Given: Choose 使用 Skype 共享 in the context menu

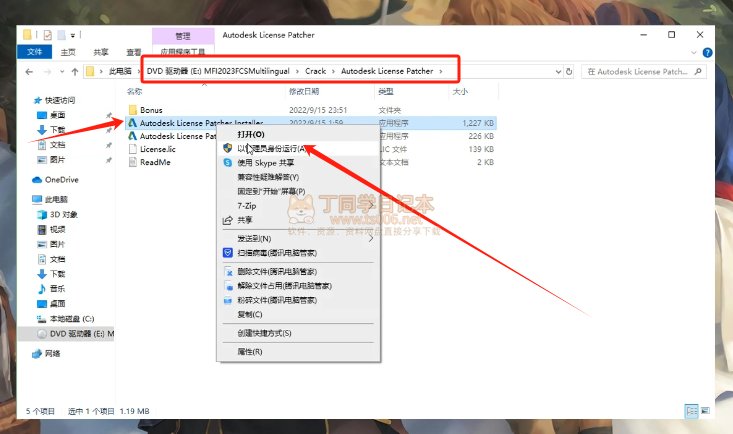Looking at the screenshot, I should [298, 163].
